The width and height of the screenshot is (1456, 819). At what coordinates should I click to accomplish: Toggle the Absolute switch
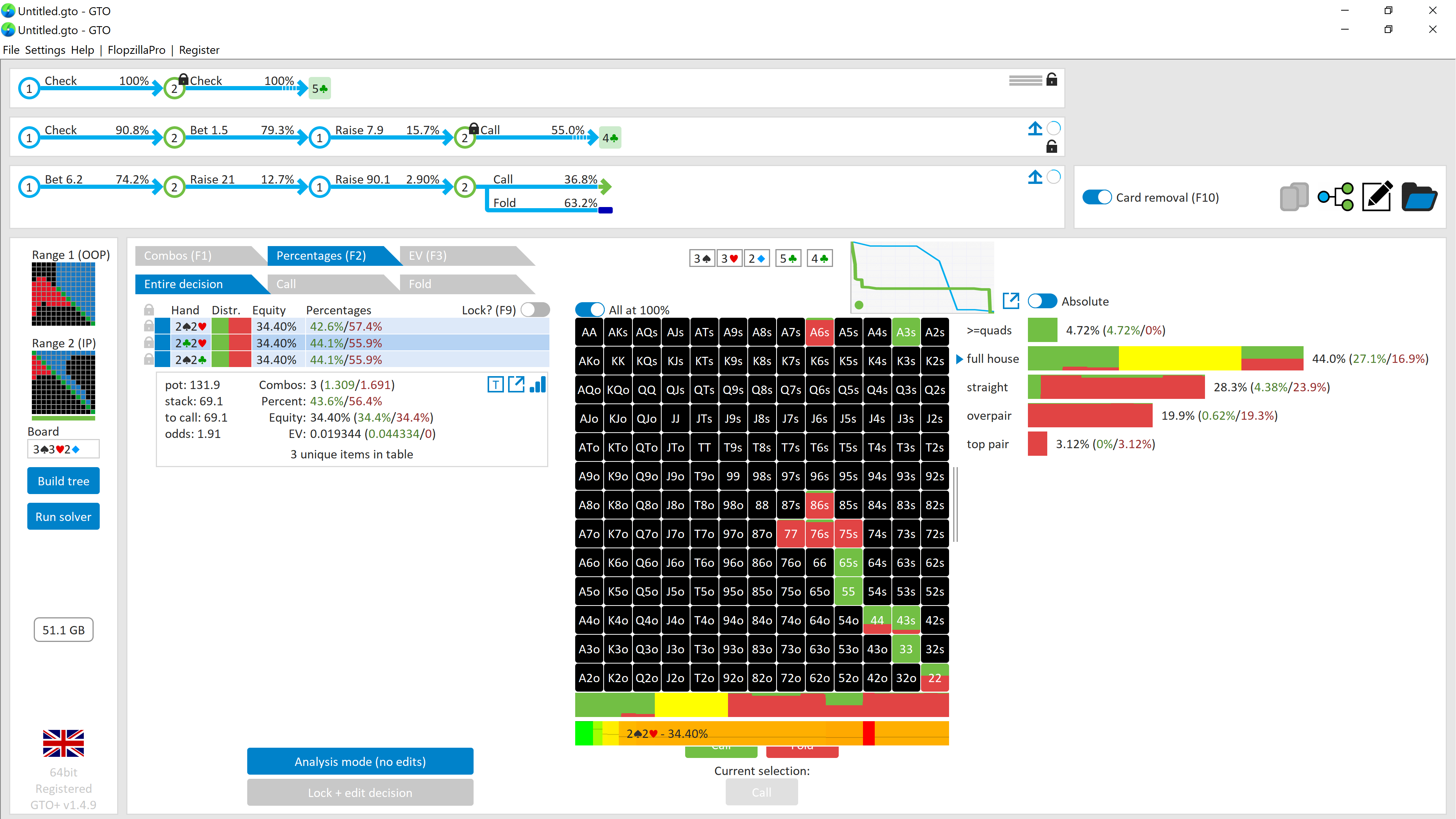pyautogui.click(x=1042, y=301)
